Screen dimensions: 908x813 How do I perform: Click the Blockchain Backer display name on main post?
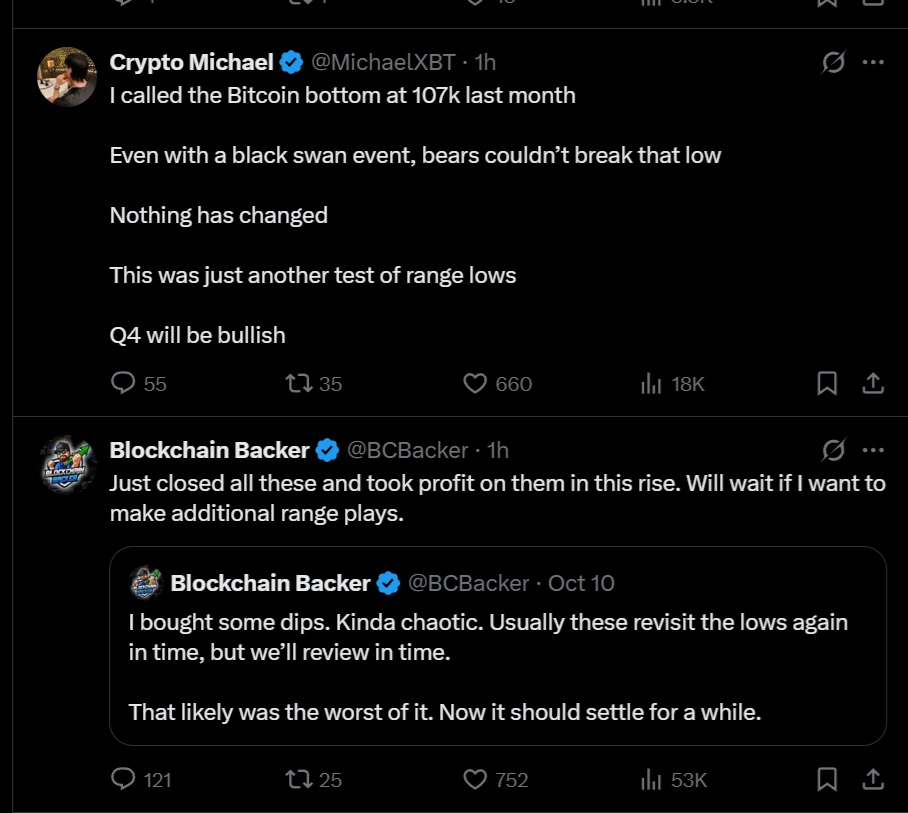click(209, 450)
